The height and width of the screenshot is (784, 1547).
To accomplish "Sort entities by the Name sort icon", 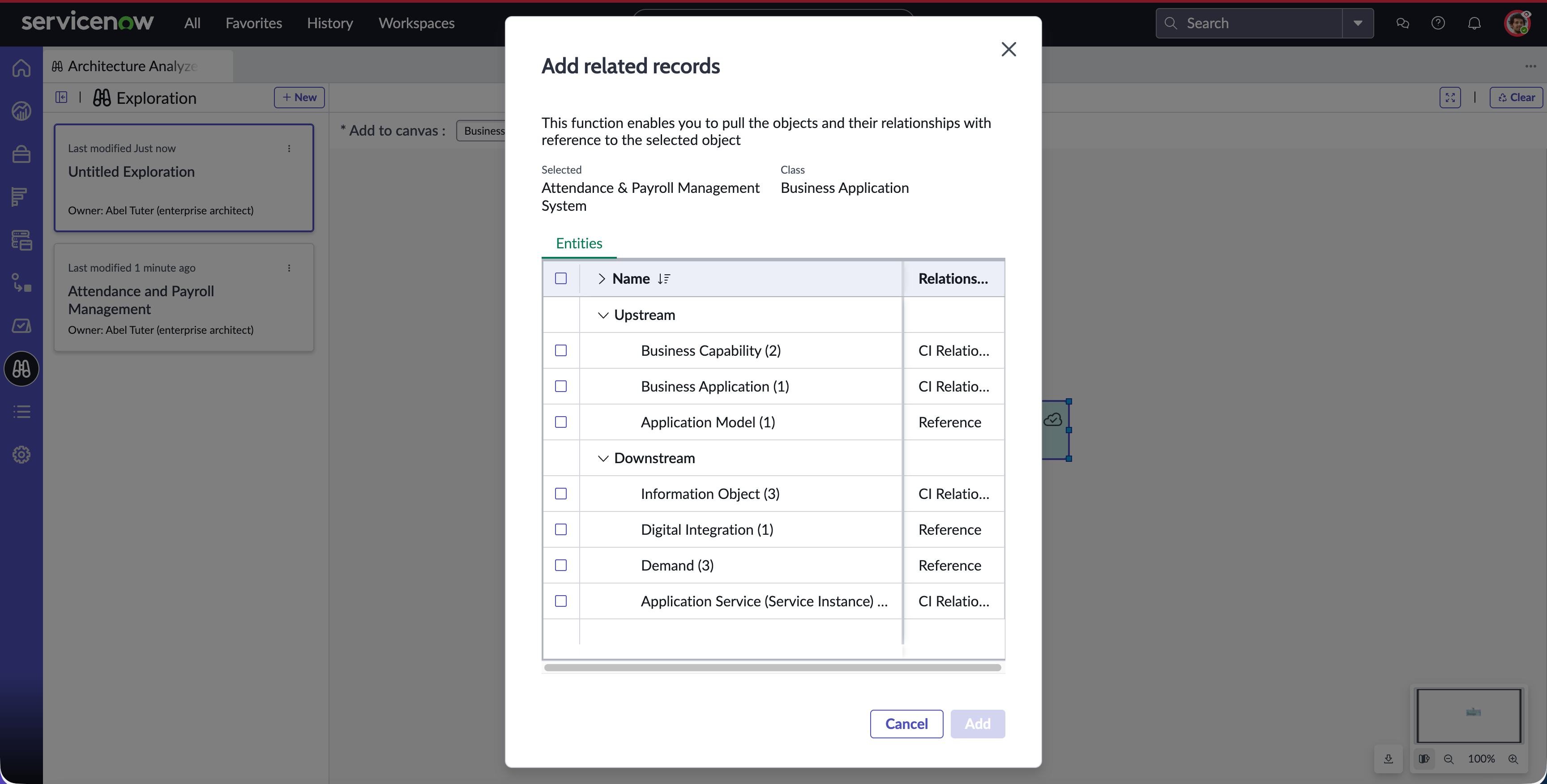I will (x=663, y=278).
